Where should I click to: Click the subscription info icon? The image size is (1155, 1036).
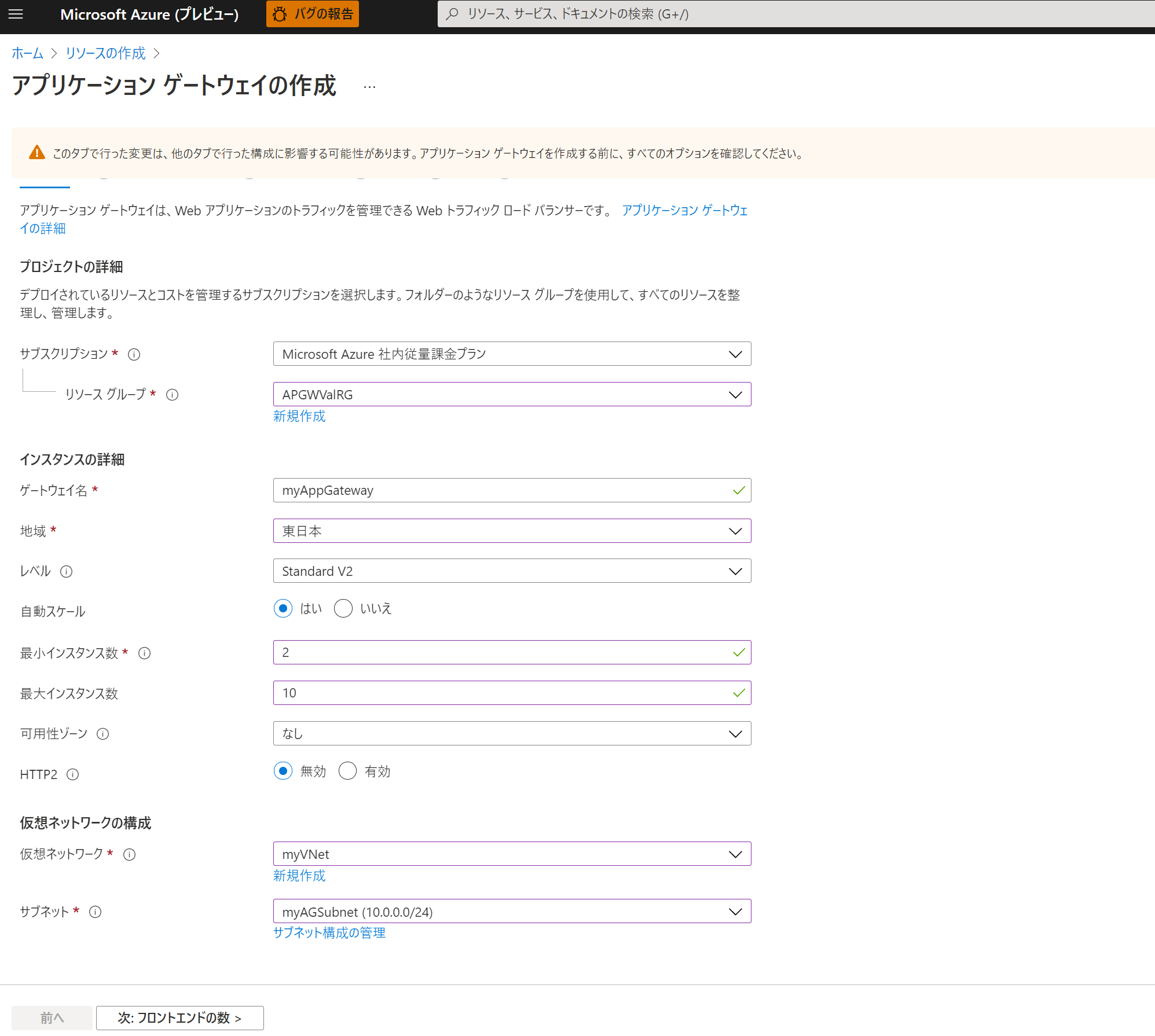click(x=134, y=354)
